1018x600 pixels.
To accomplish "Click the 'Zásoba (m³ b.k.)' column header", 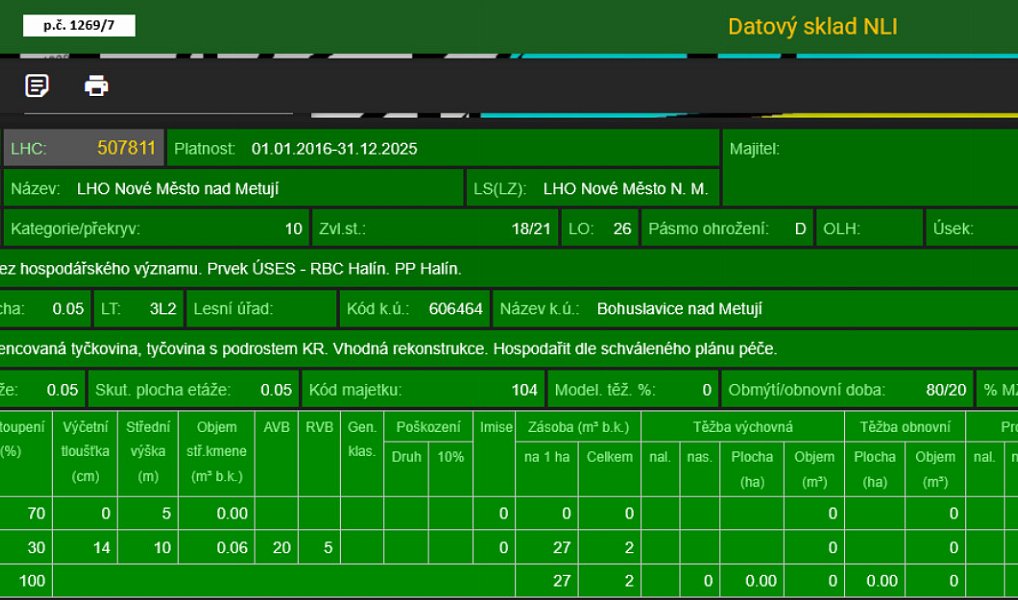I will (578, 427).
